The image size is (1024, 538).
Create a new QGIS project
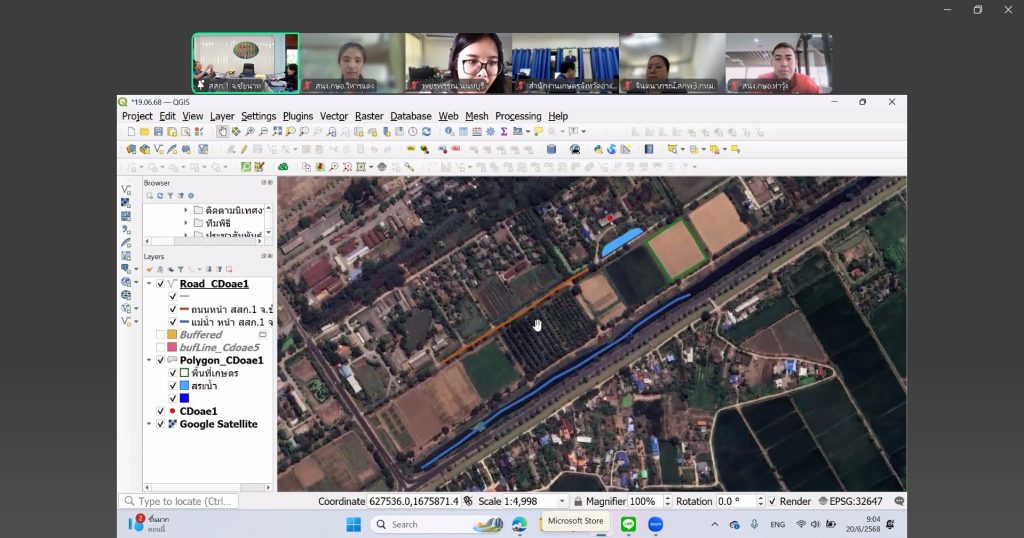[131, 132]
